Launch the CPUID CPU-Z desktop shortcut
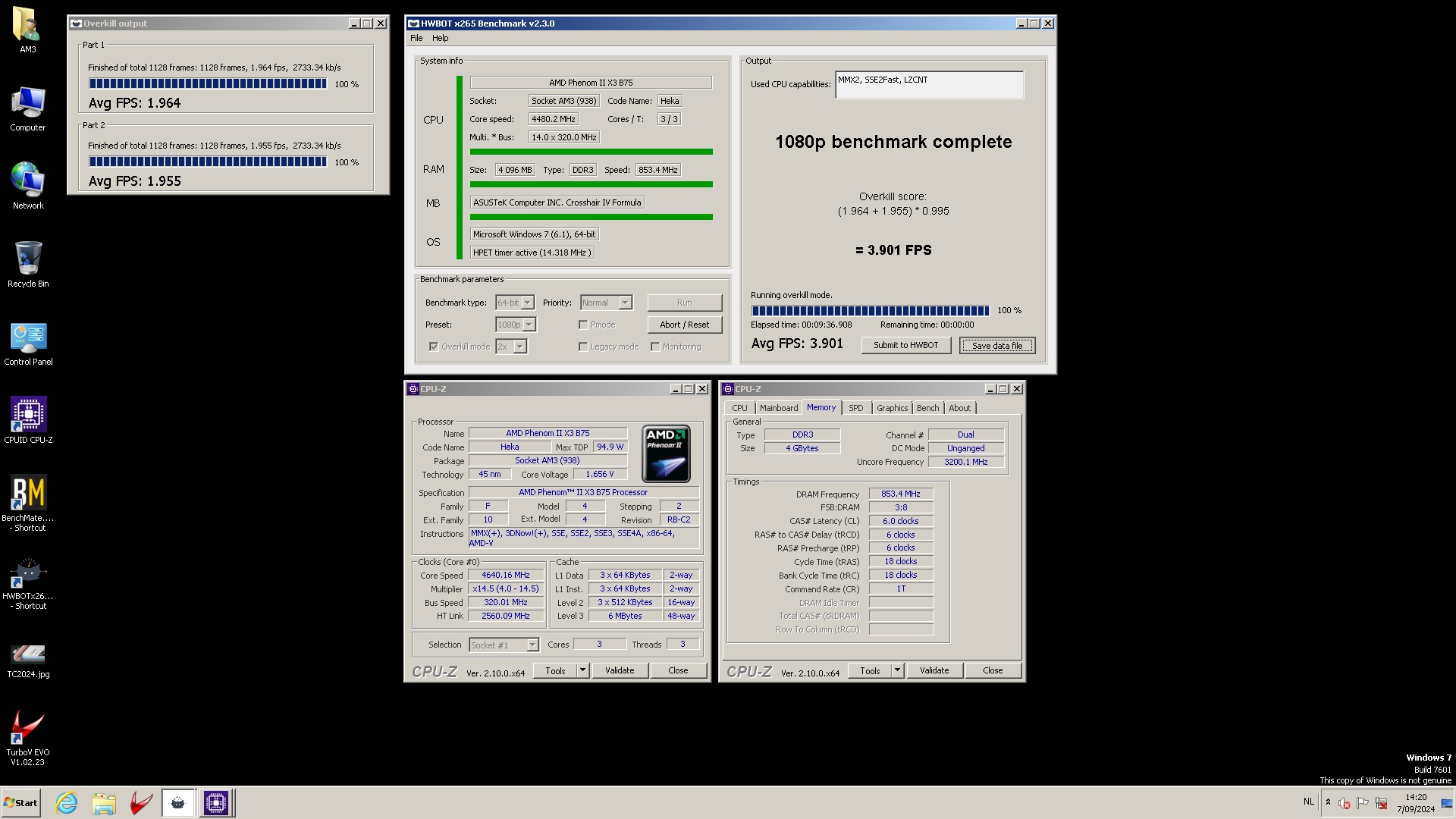Image resolution: width=1456 pixels, height=819 pixels. 28,421
